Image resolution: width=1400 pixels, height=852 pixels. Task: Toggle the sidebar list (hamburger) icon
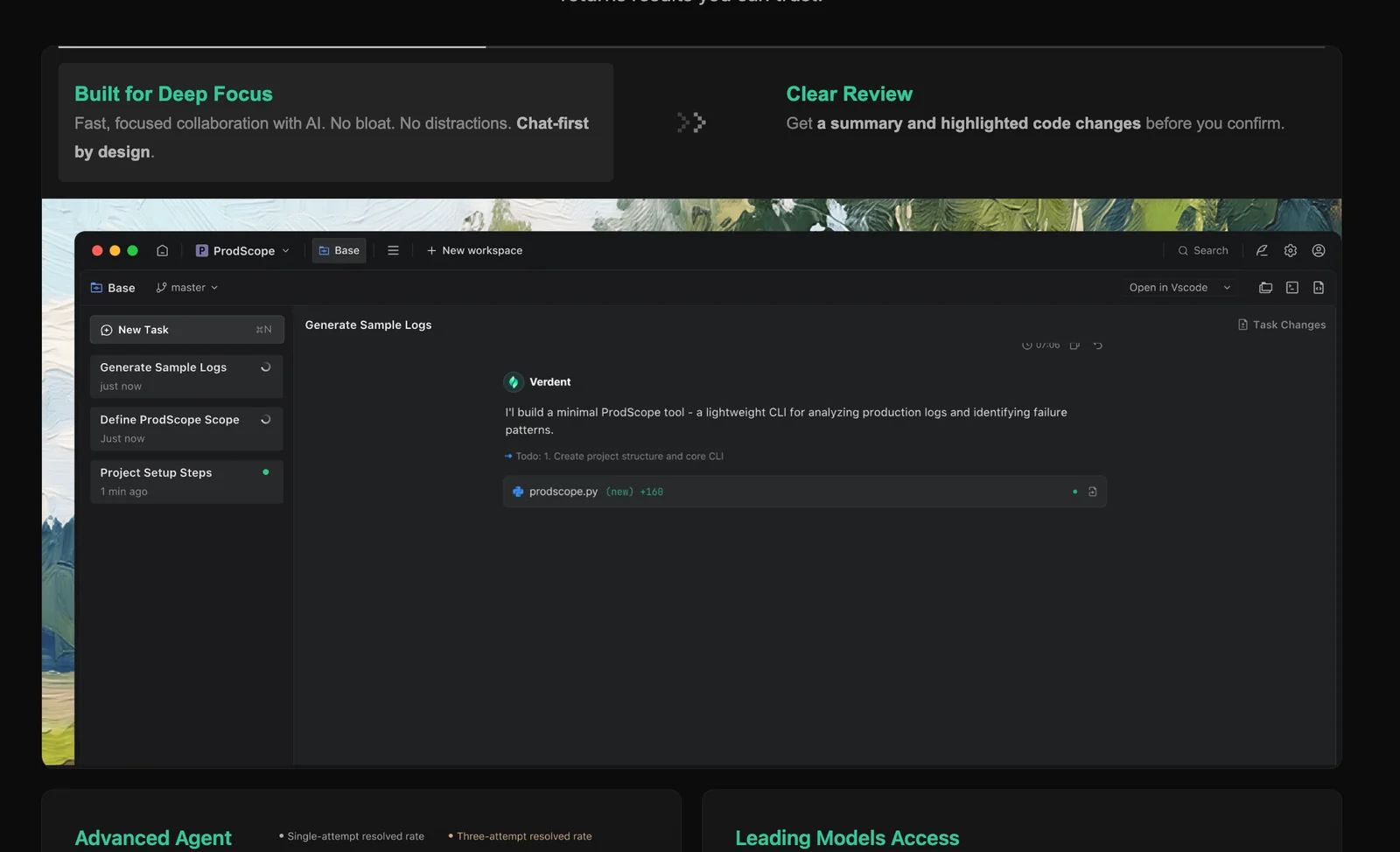tap(393, 251)
